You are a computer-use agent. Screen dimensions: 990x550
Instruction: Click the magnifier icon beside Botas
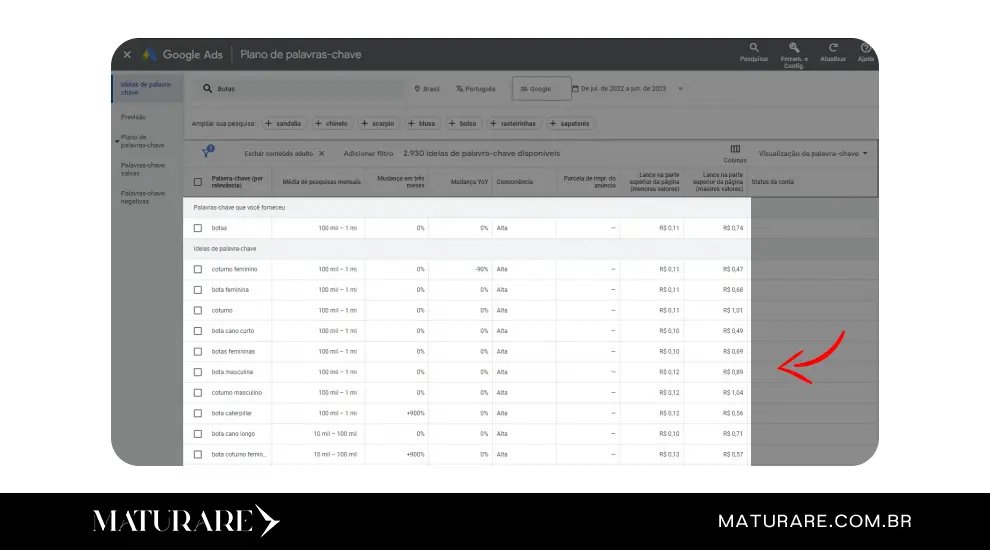click(x=207, y=89)
